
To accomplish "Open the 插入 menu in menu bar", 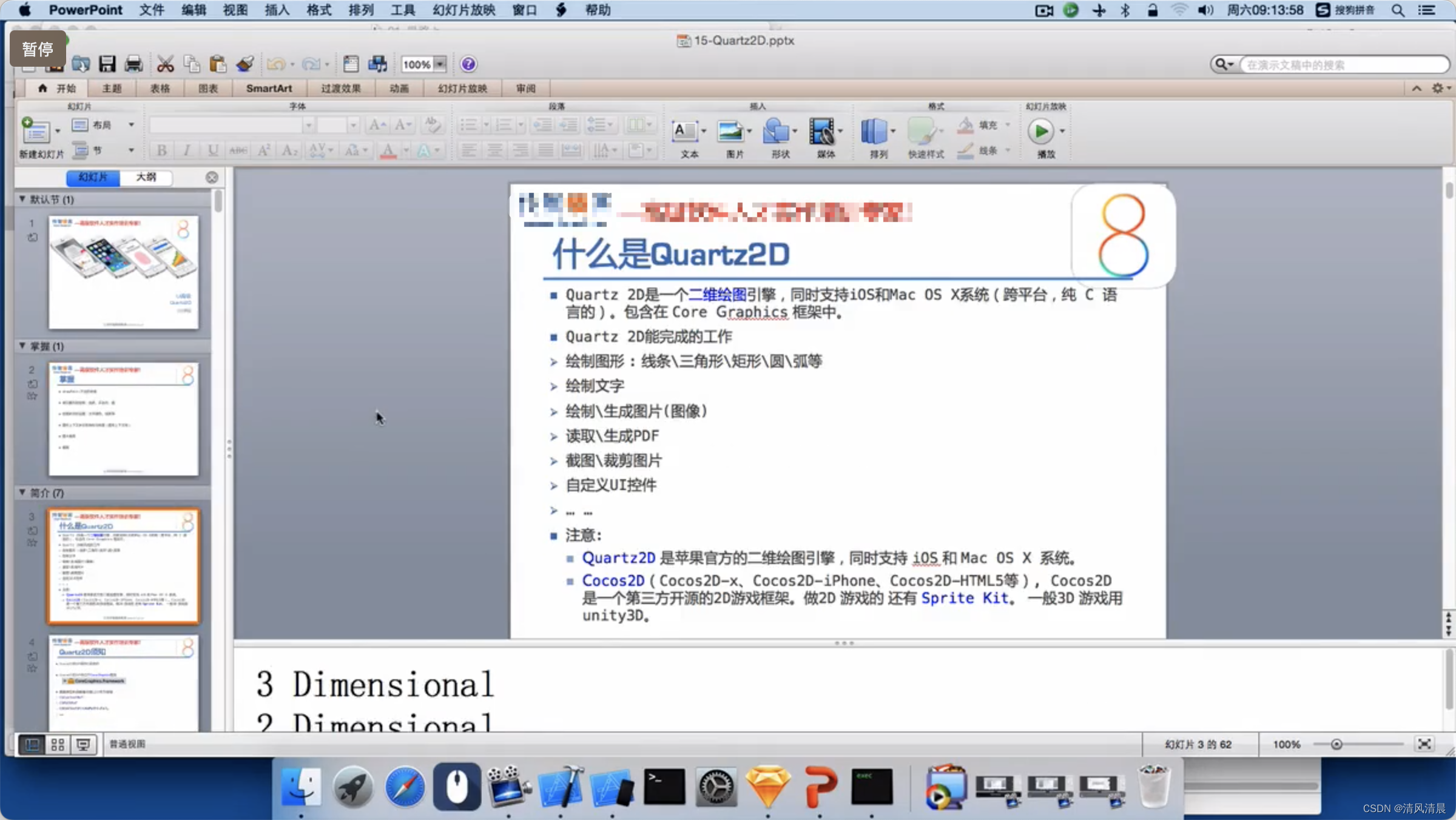I will (x=277, y=10).
